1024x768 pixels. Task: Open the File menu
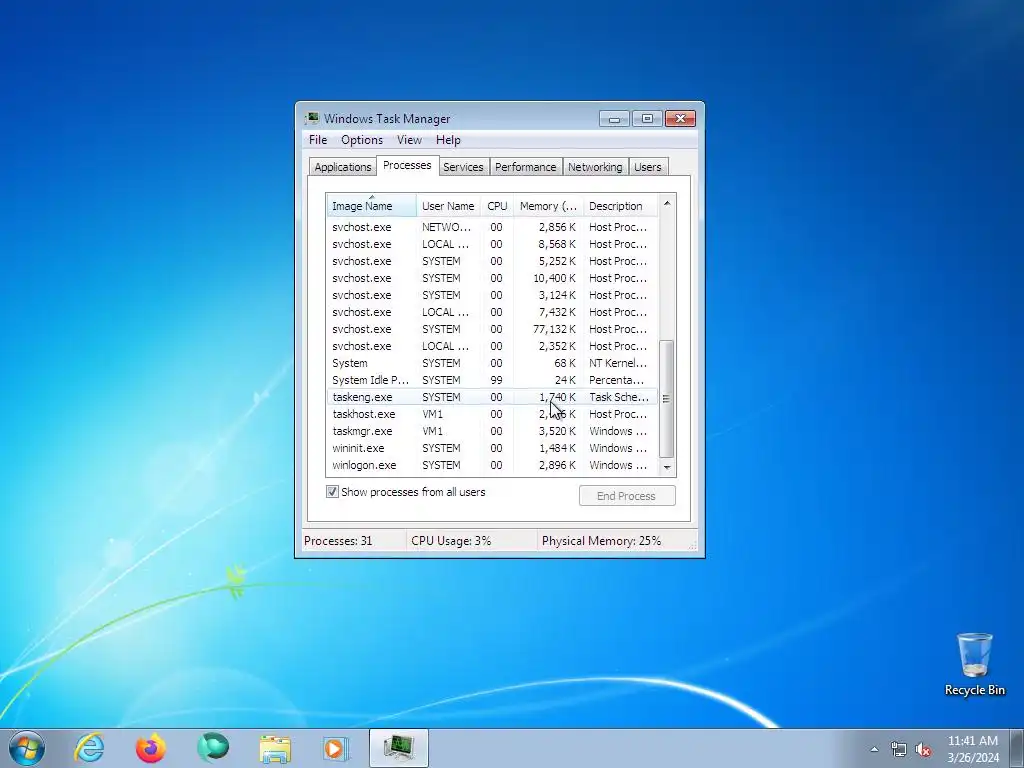[x=318, y=140]
